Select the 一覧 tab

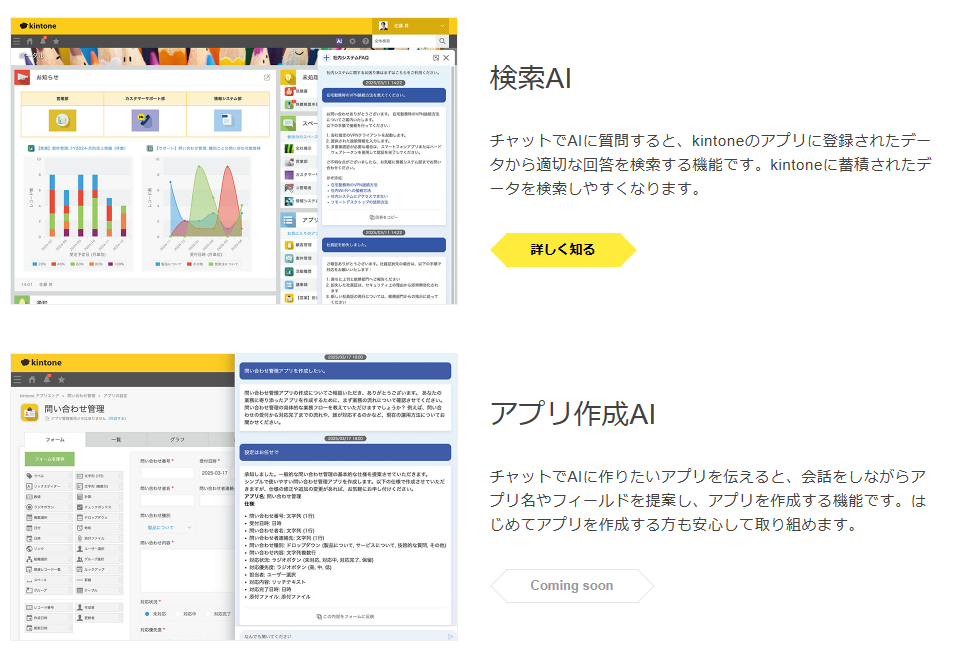tap(116, 439)
